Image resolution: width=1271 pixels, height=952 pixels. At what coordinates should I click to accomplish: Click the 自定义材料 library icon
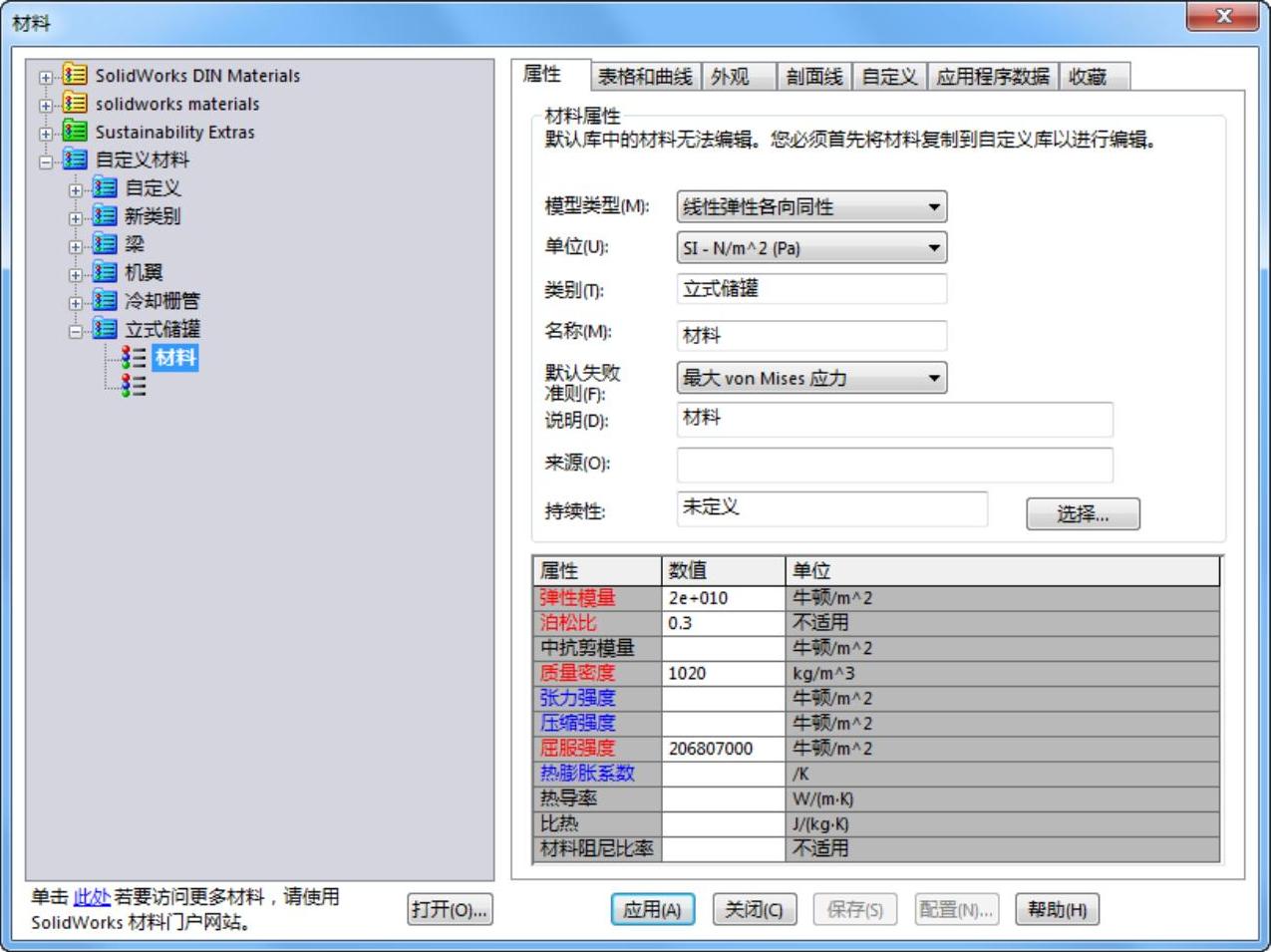pyautogui.click(x=75, y=159)
